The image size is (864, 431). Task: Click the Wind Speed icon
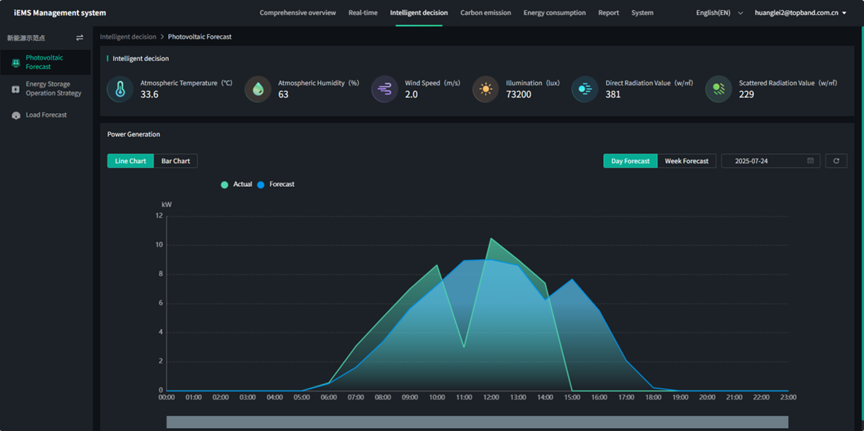(385, 89)
